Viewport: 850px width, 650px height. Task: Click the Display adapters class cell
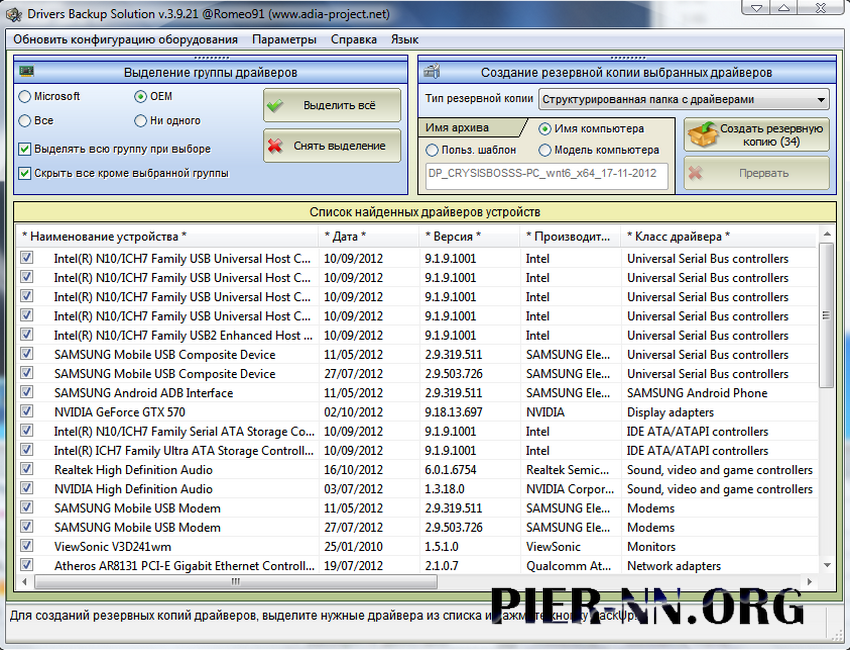(671, 413)
